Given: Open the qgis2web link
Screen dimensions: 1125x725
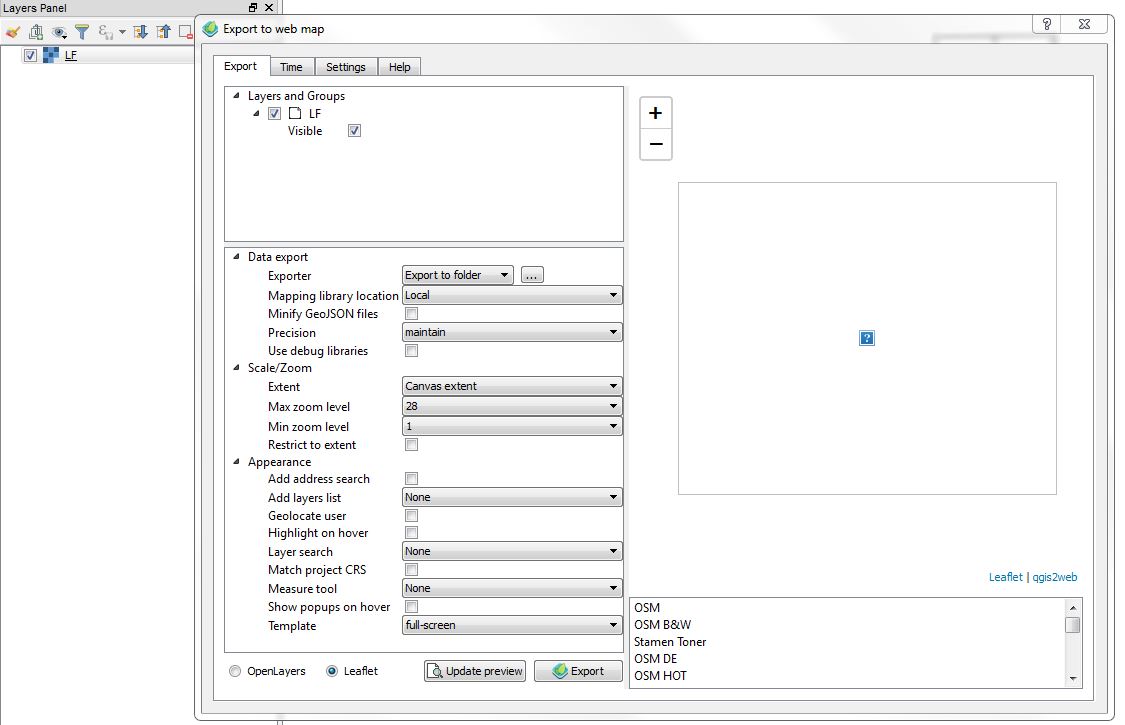Looking at the screenshot, I should 1053,576.
